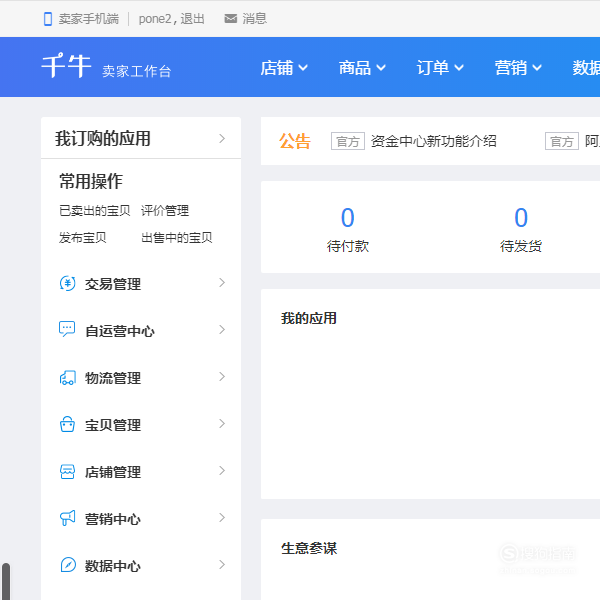
Task: Click the 公告 announcement heading
Action: tap(295, 141)
